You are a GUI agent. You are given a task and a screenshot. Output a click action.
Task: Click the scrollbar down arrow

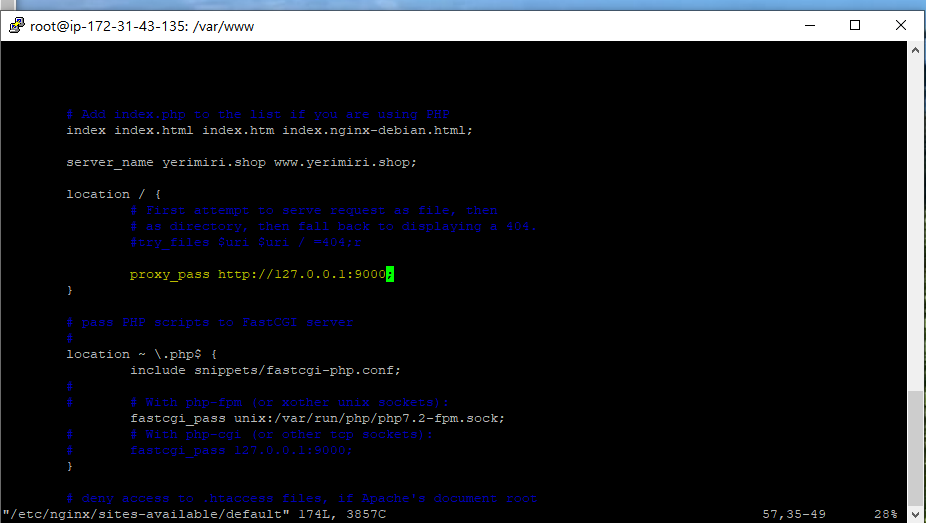point(915,514)
